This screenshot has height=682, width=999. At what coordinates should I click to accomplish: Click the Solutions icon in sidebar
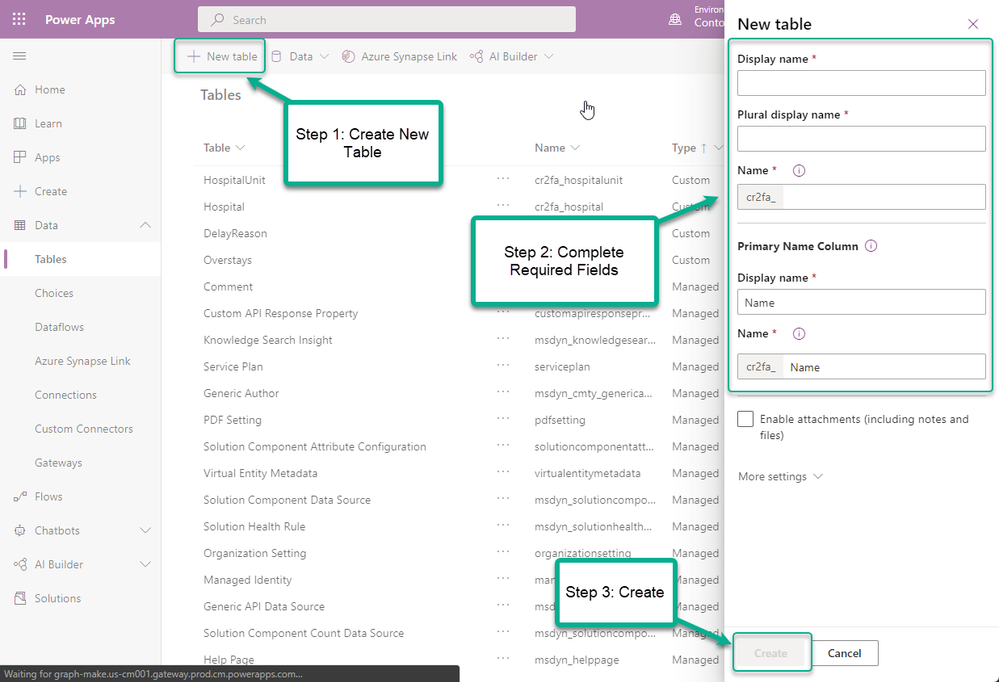20,598
